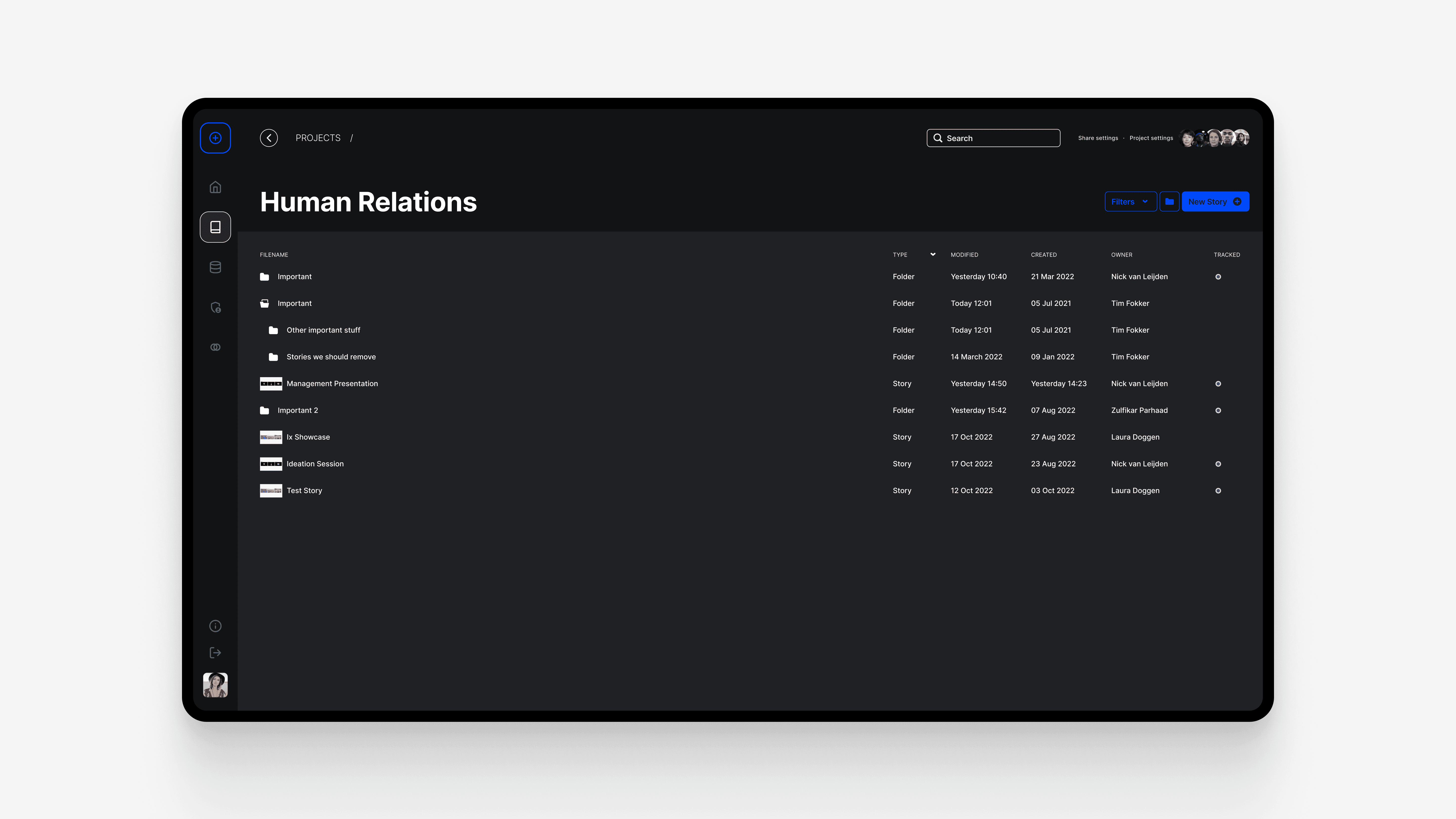Toggle tracking for Ideation Session
The width and height of the screenshot is (1456, 819).
pyautogui.click(x=1218, y=464)
